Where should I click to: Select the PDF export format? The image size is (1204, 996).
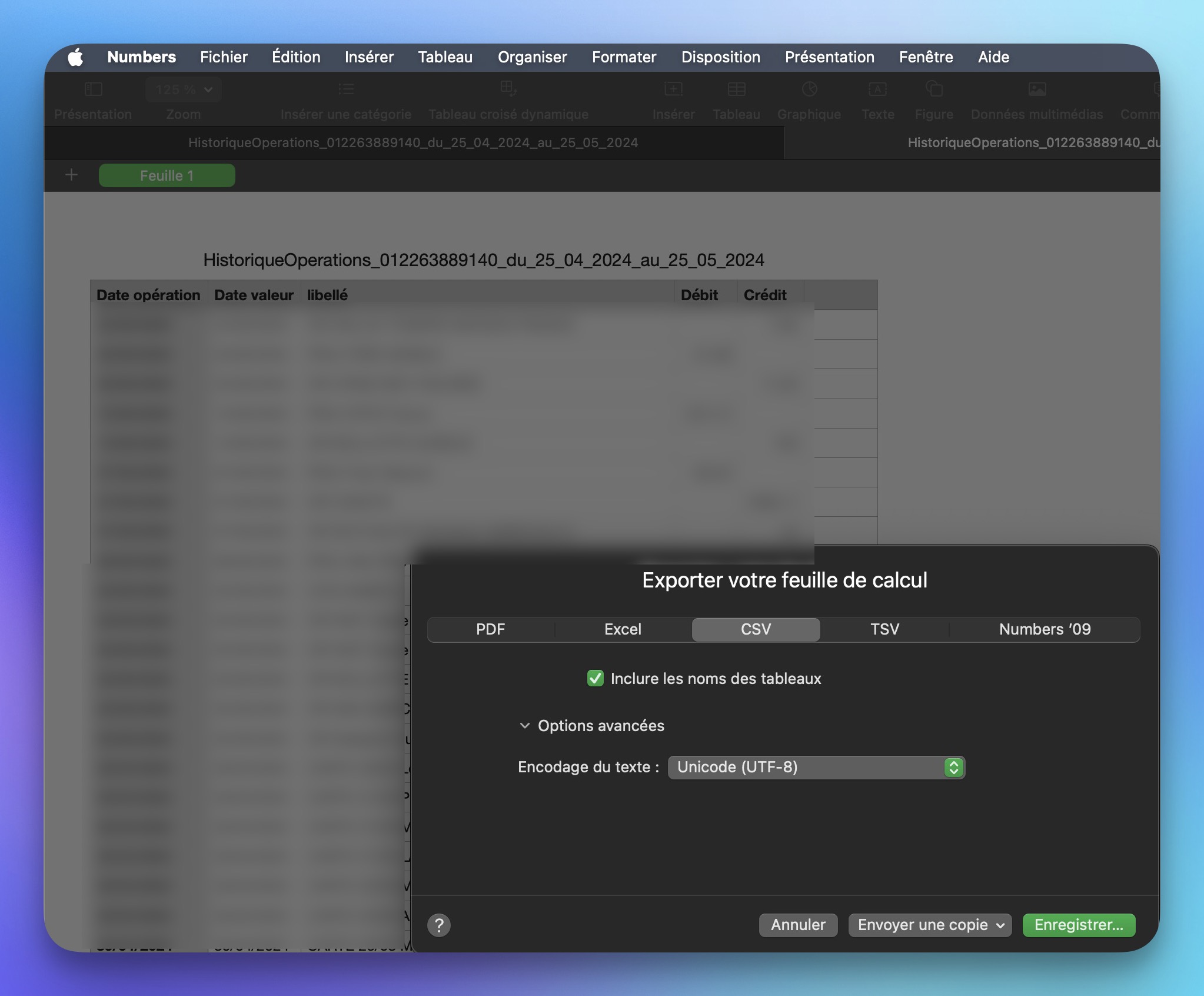pyautogui.click(x=490, y=629)
